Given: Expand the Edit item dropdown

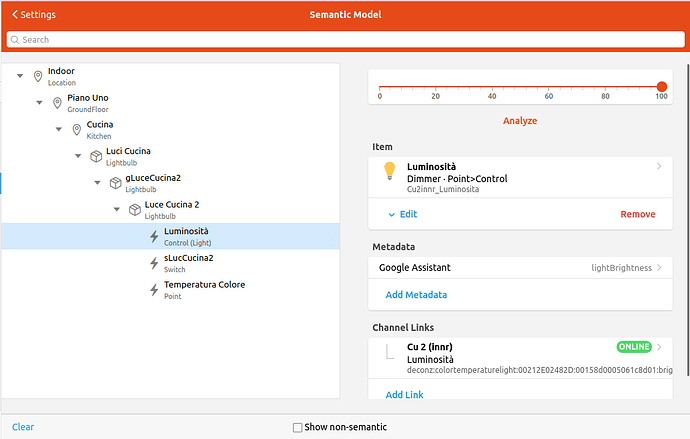Looking at the screenshot, I should [402, 214].
